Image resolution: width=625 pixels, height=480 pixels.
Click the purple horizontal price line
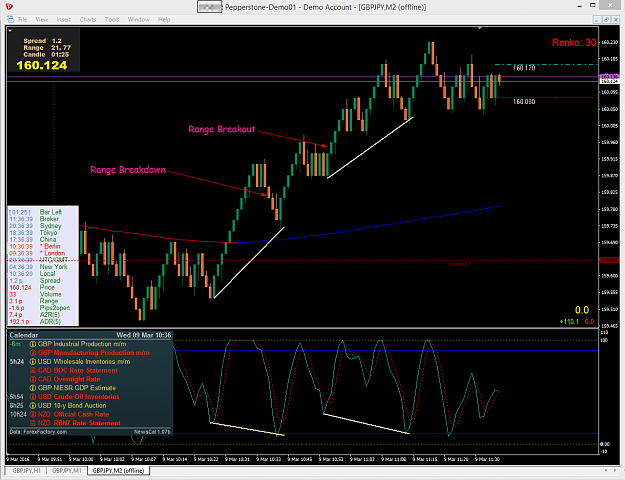pos(303,77)
